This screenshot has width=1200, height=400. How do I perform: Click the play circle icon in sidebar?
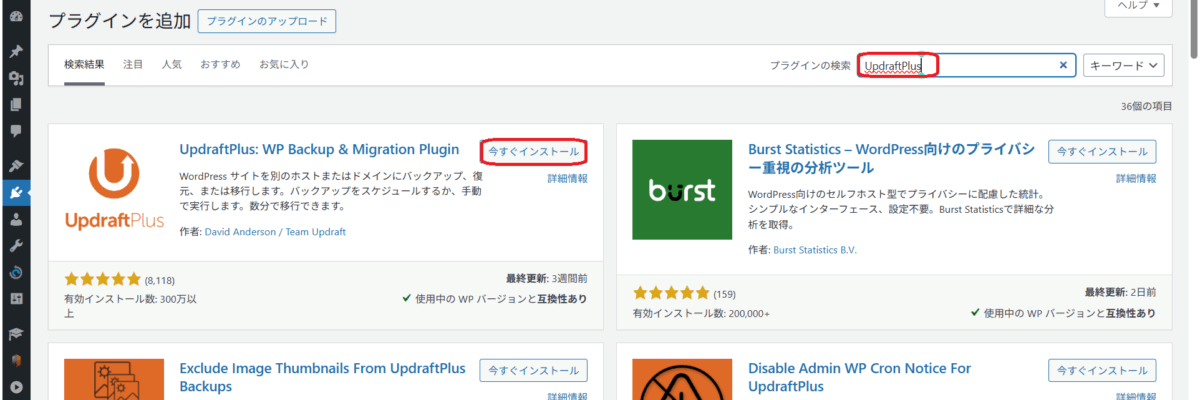[x=15, y=386]
